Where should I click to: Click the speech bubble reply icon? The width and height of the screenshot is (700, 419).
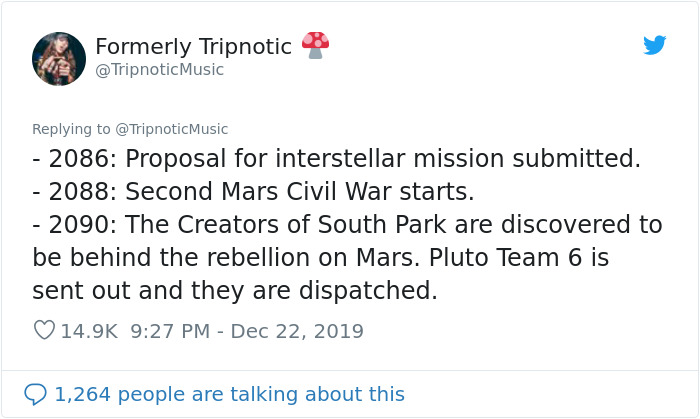coord(35,394)
